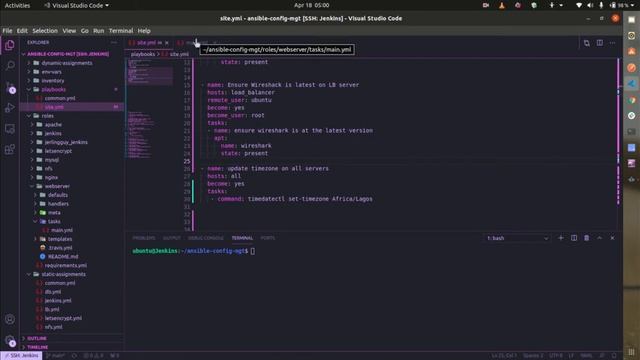This screenshot has width=640, height=360.
Task: Click the SSH: Jenkins remote status indicator
Action: point(21,356)
